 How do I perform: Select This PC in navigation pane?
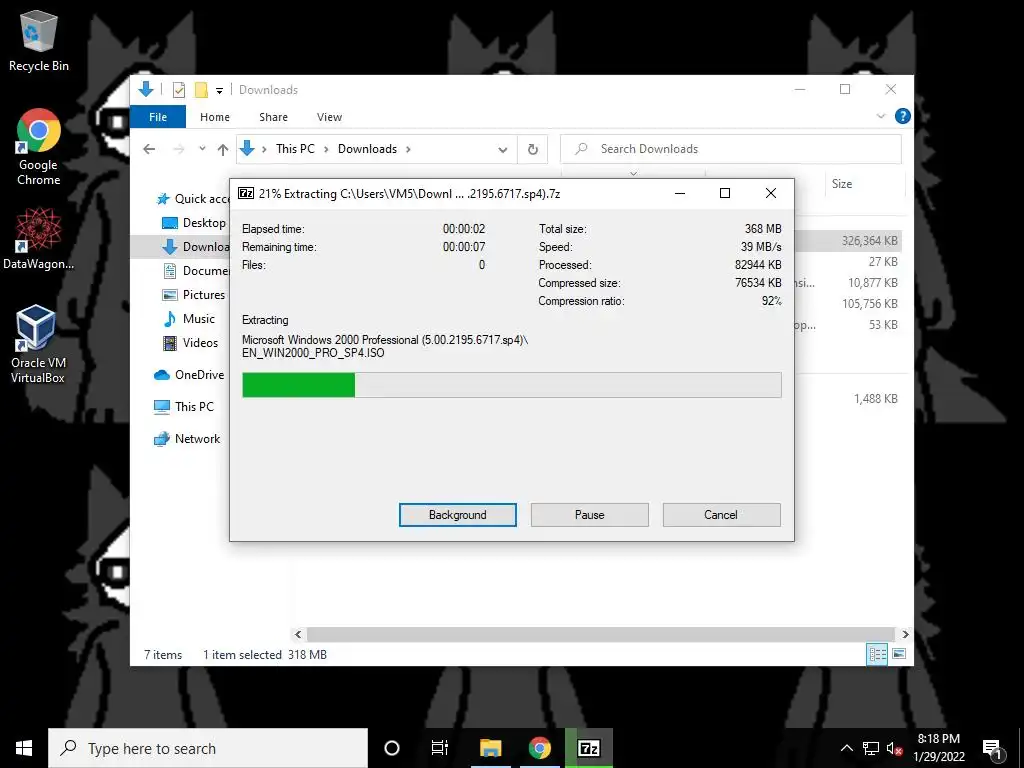184,407
